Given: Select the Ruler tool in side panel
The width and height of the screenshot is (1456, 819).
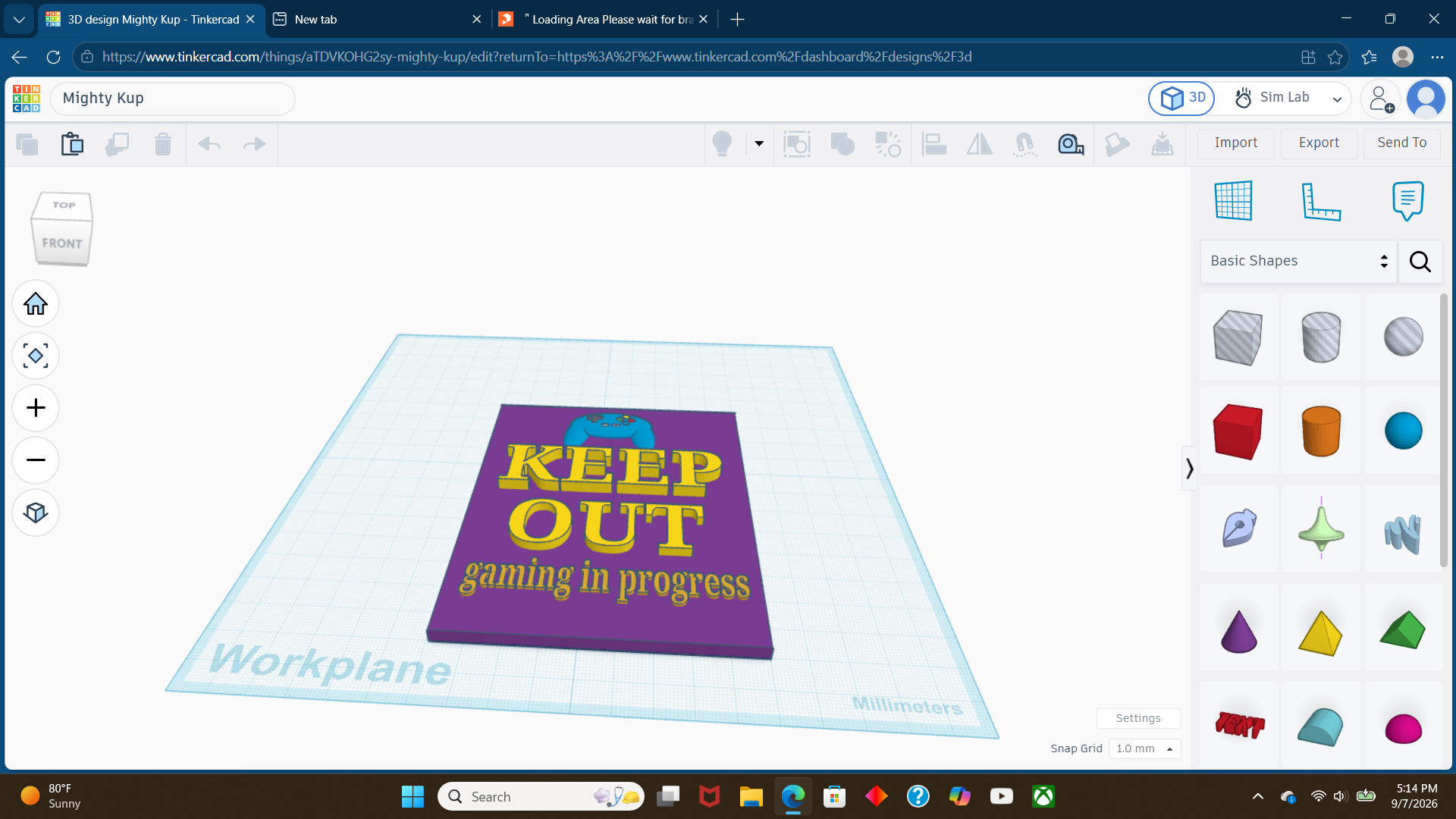Looking at the screenshot, I should coord(1320,201).
